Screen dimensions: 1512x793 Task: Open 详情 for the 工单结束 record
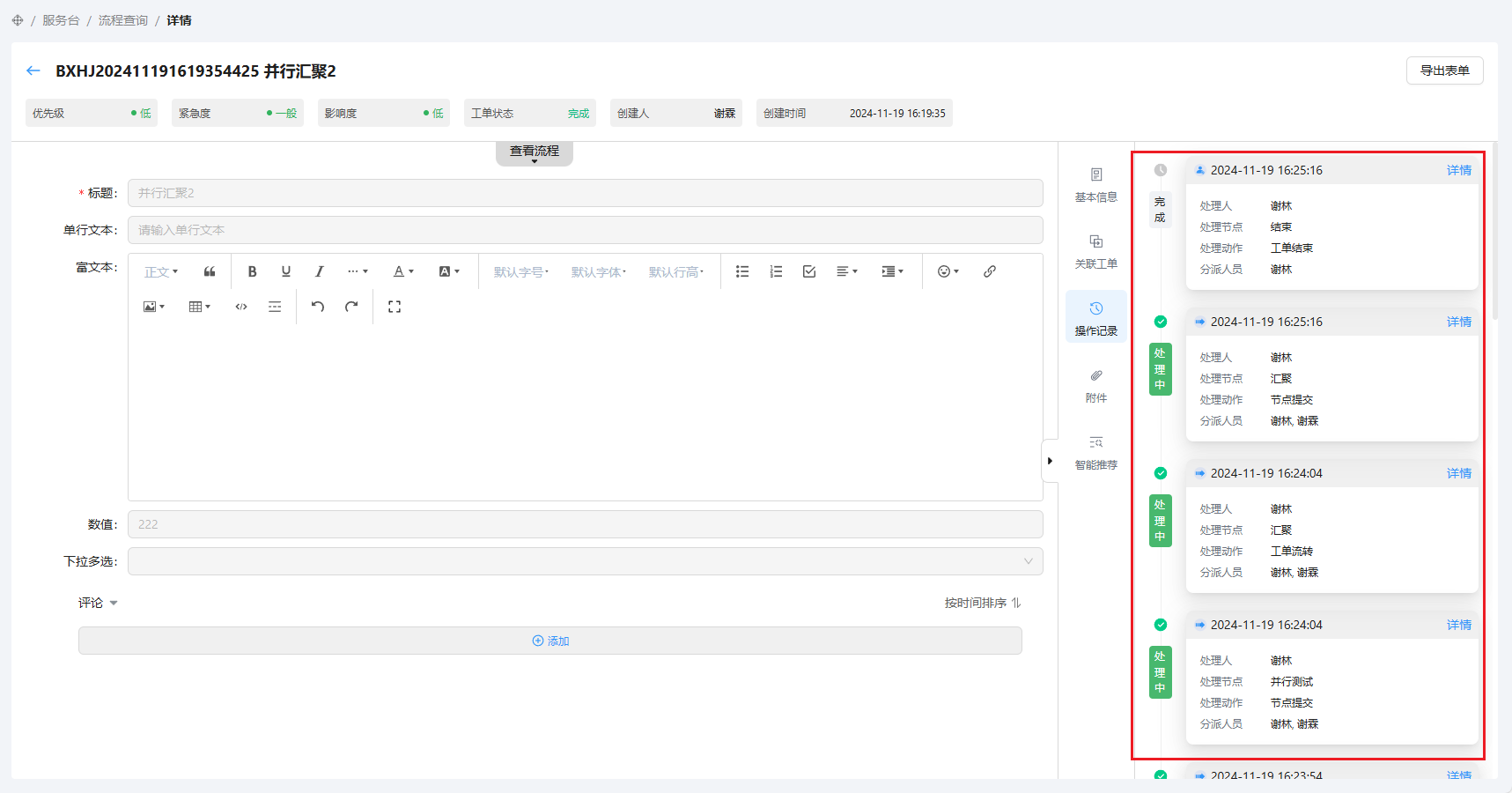coord(1459,170)
